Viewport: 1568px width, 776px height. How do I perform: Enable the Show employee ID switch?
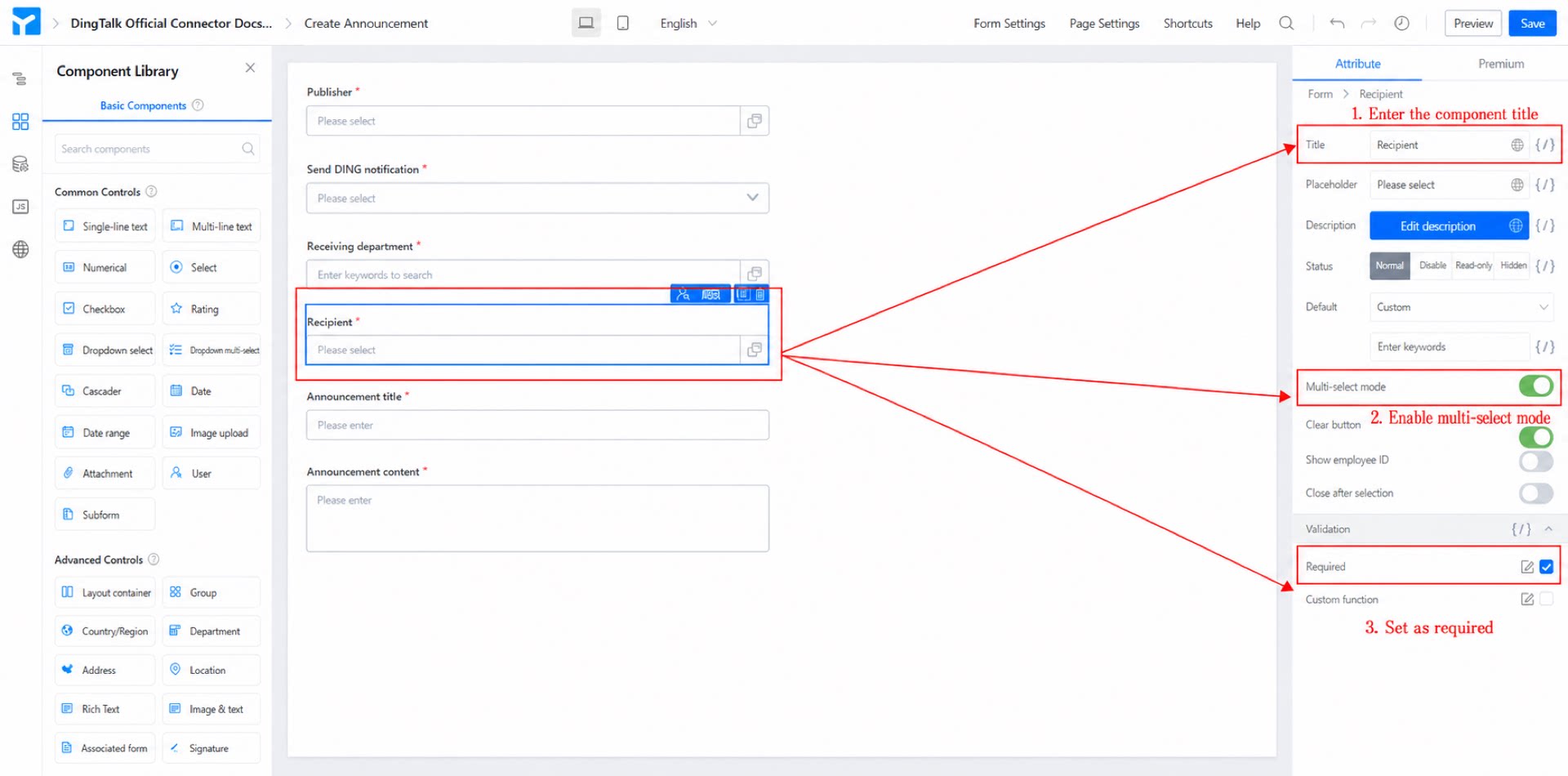pos(1535,461)
